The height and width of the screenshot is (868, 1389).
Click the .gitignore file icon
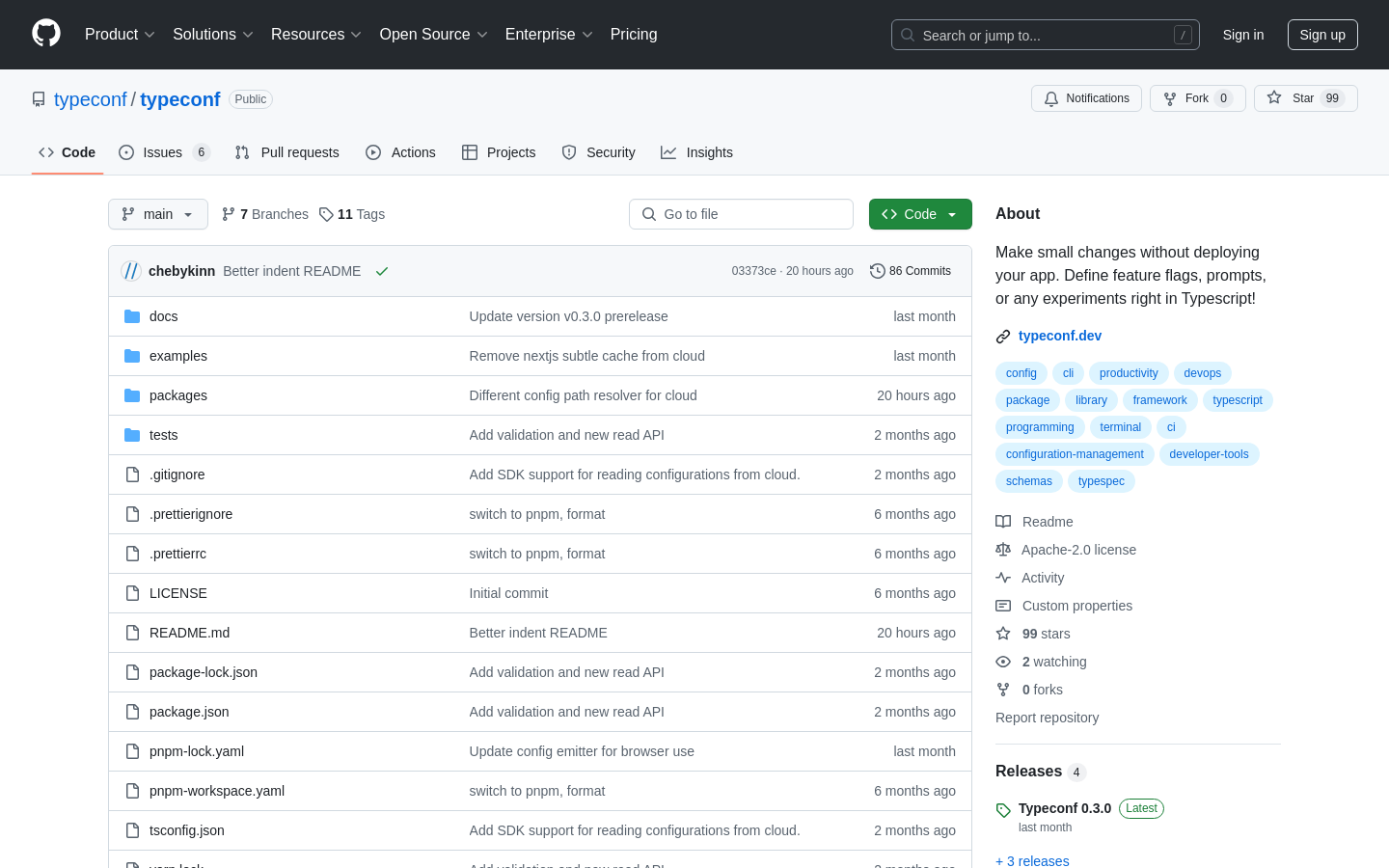[132, 475]
